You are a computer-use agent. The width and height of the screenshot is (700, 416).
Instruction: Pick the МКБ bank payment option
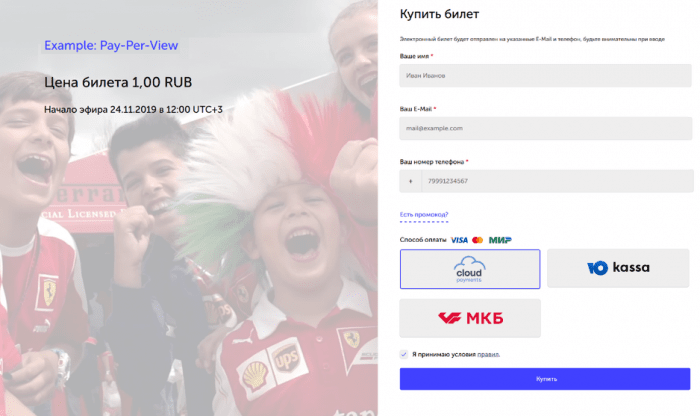pos(470,318)
